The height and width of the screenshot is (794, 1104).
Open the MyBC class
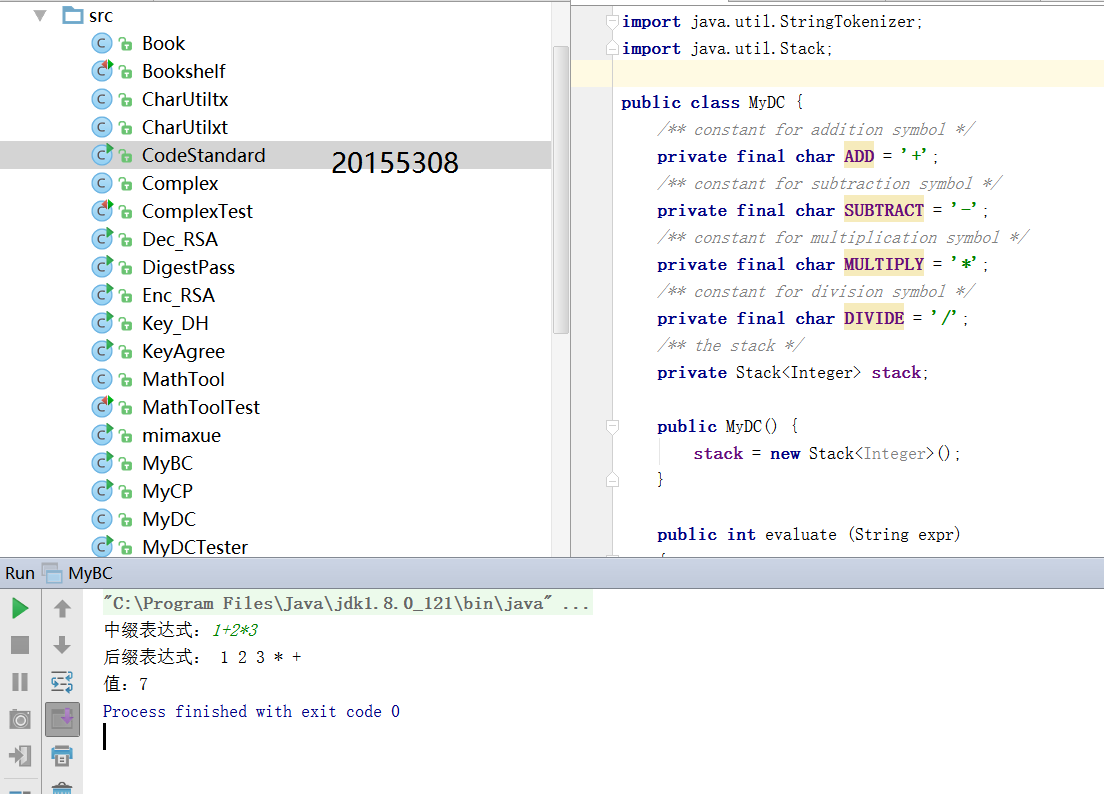coord(168,464)
